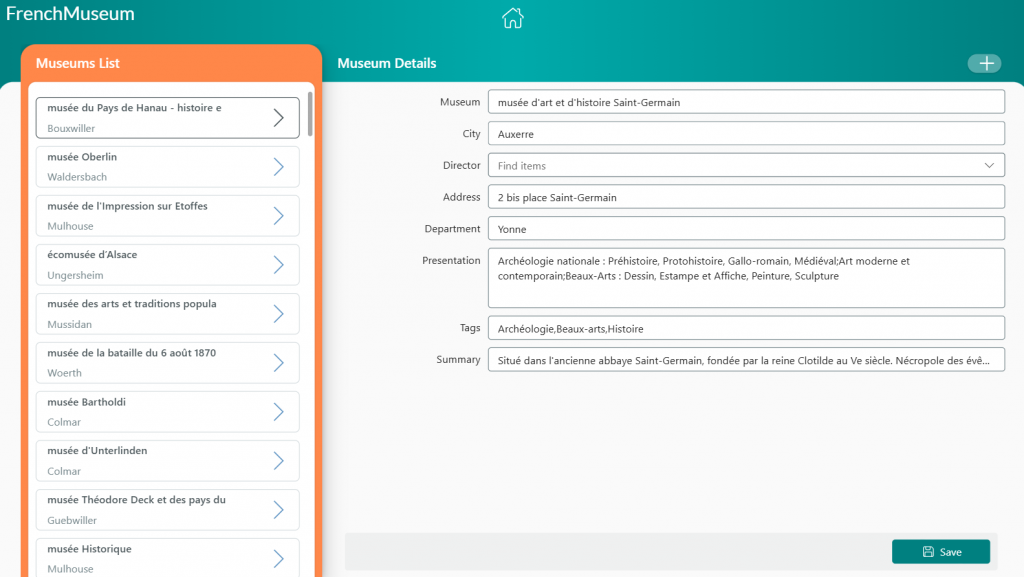Click chevron next to musée de l'Impression sur Etoffes
Image resolution: width=1024 pixels, height=577 pixels.
click(x=279, y=216)
